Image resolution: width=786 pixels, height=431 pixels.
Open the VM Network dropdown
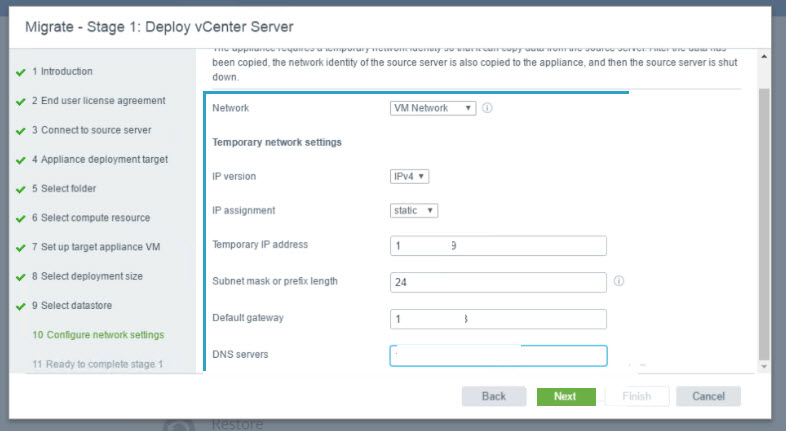coord(432,108)
